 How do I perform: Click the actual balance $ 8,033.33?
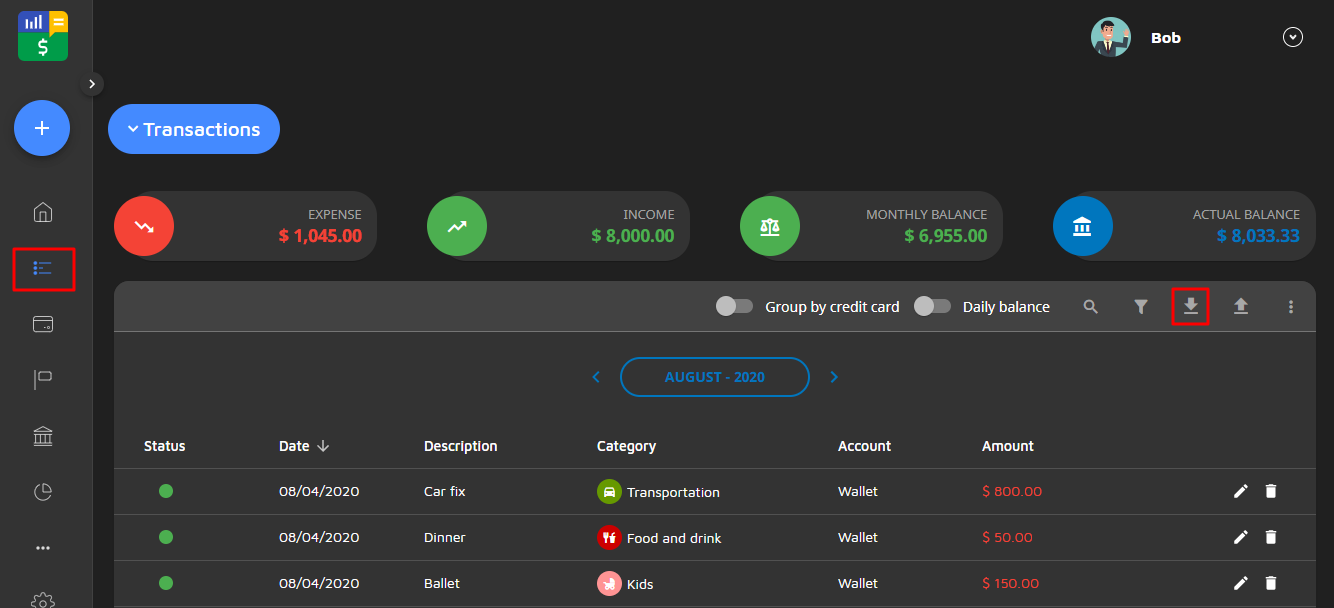click(x=1259, y=236)
